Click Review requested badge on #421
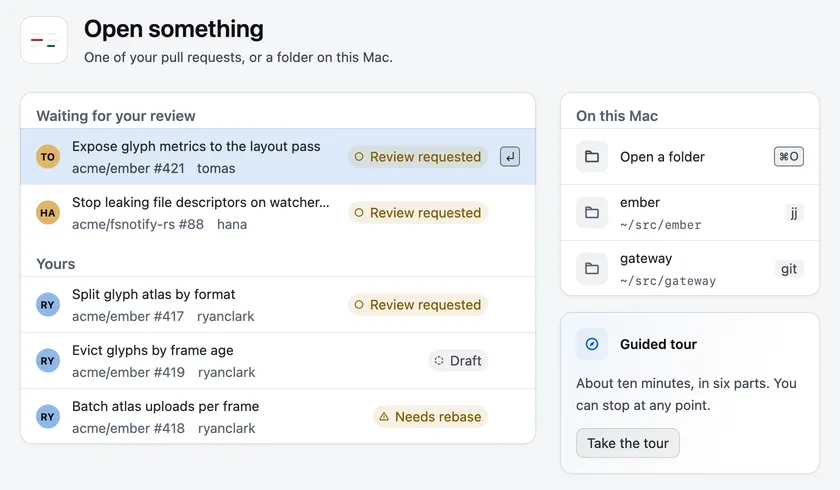Image resolution: width=840 pixels, height=490 pixels. 418,157
